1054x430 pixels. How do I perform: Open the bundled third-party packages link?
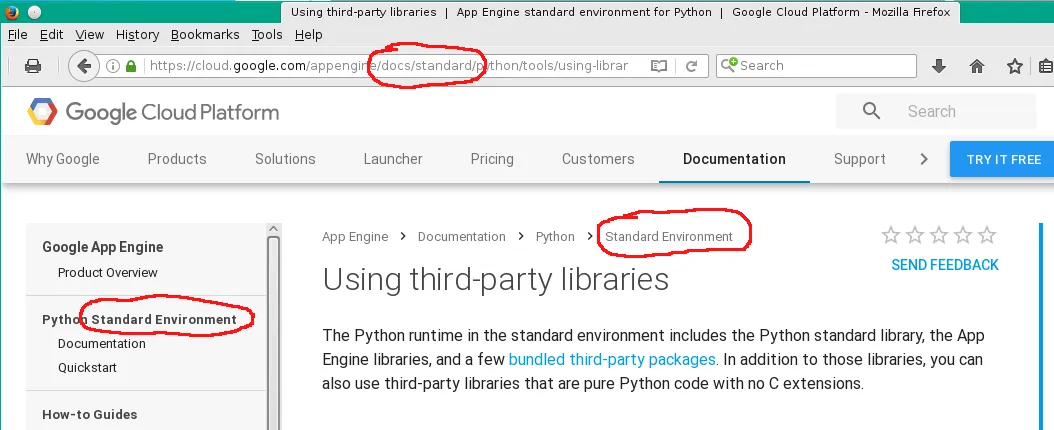pyautogui.click(x=612, y=359)
